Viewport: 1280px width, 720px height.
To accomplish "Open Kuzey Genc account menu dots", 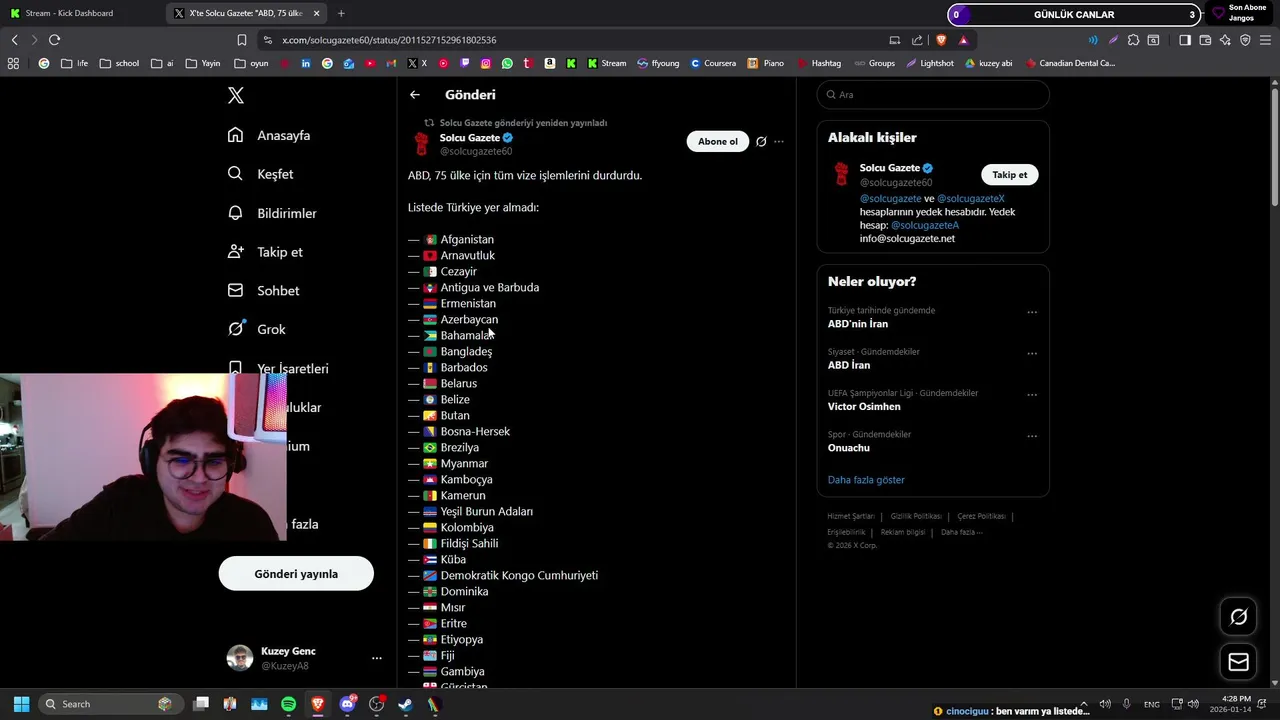I will 377,658.
